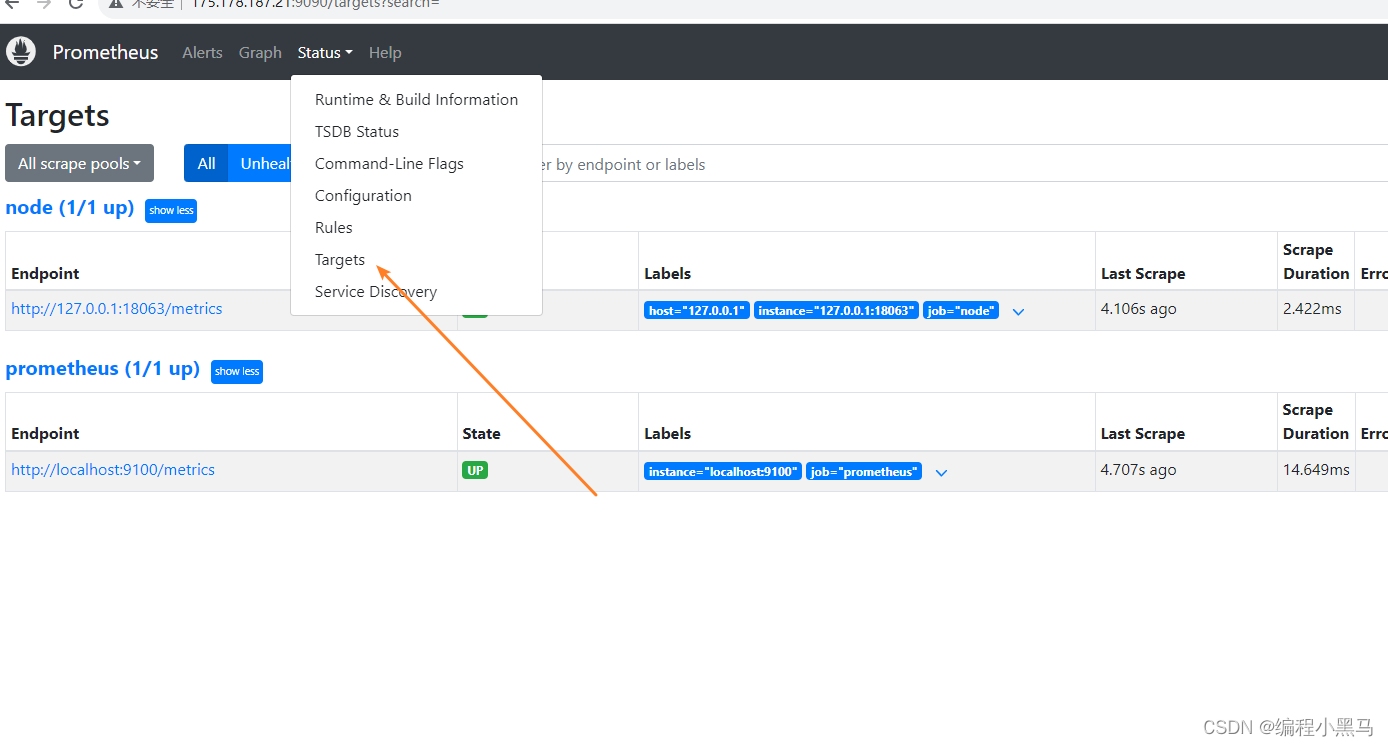Choose Targets in the Status menu
The image size is (1388, 746).
(x=416, y=259)
